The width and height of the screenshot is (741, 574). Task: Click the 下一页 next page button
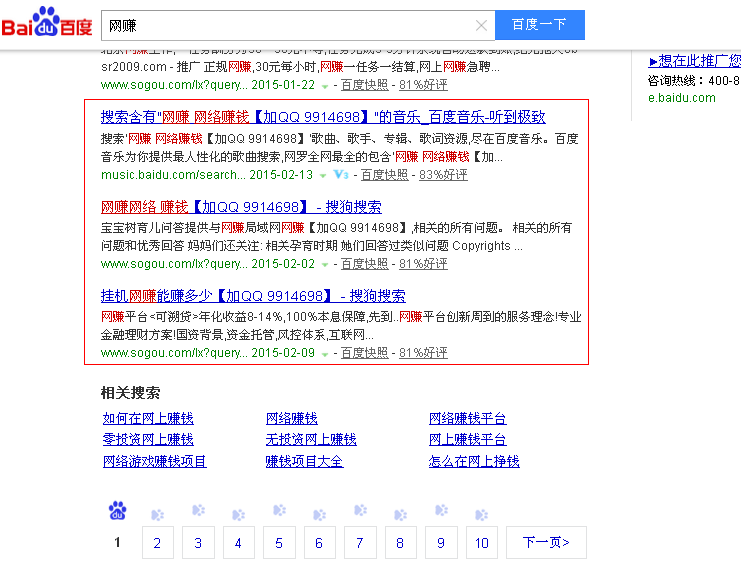[x=545, y=543]
